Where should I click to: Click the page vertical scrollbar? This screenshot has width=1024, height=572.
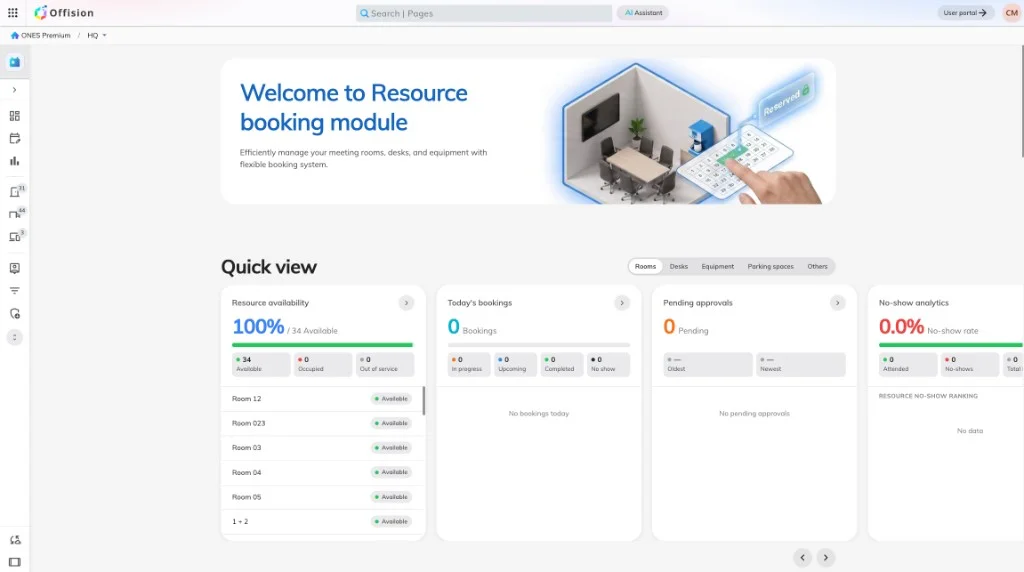[1021, 101]
